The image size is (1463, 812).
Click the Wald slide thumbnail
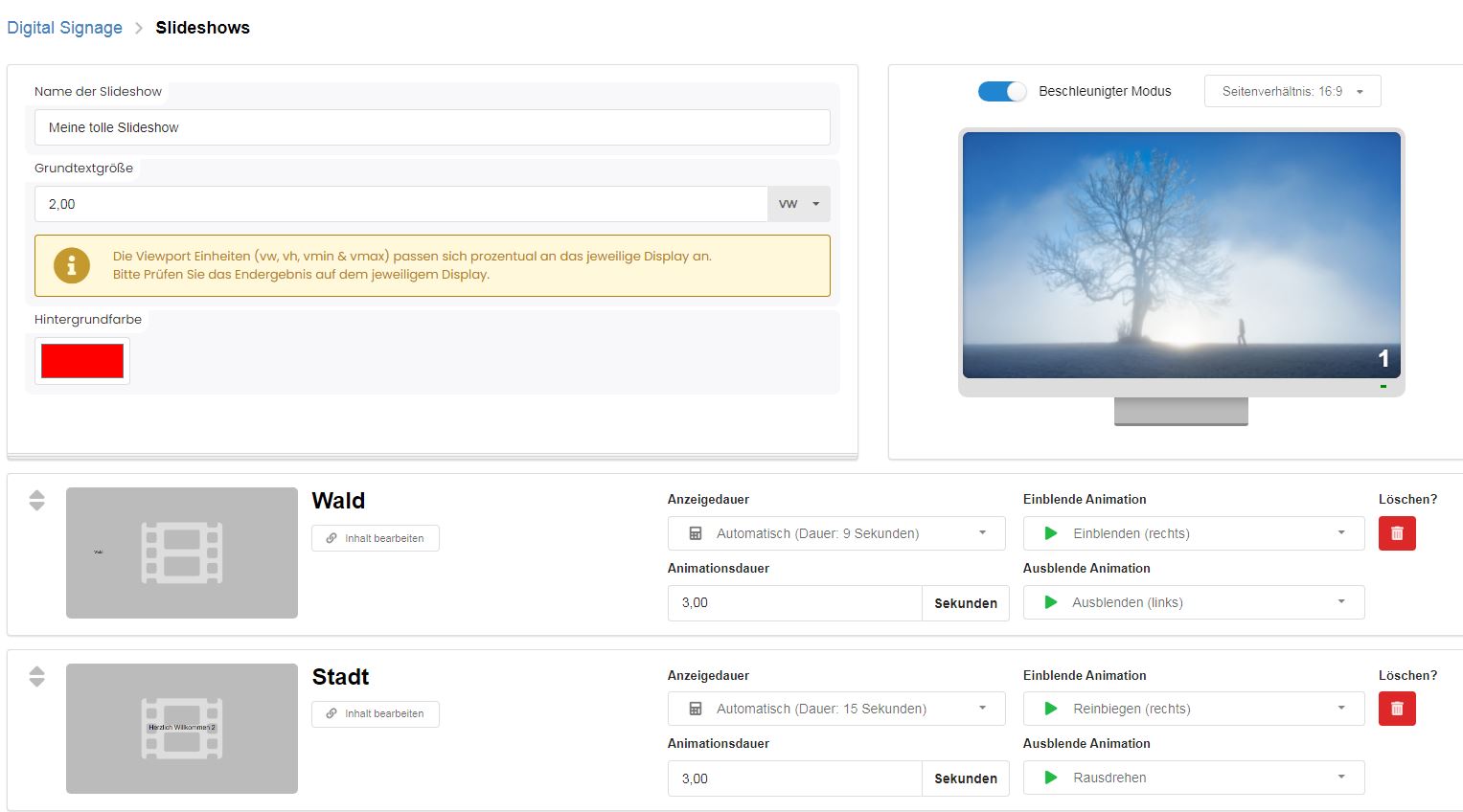click(x=182, y=553)
